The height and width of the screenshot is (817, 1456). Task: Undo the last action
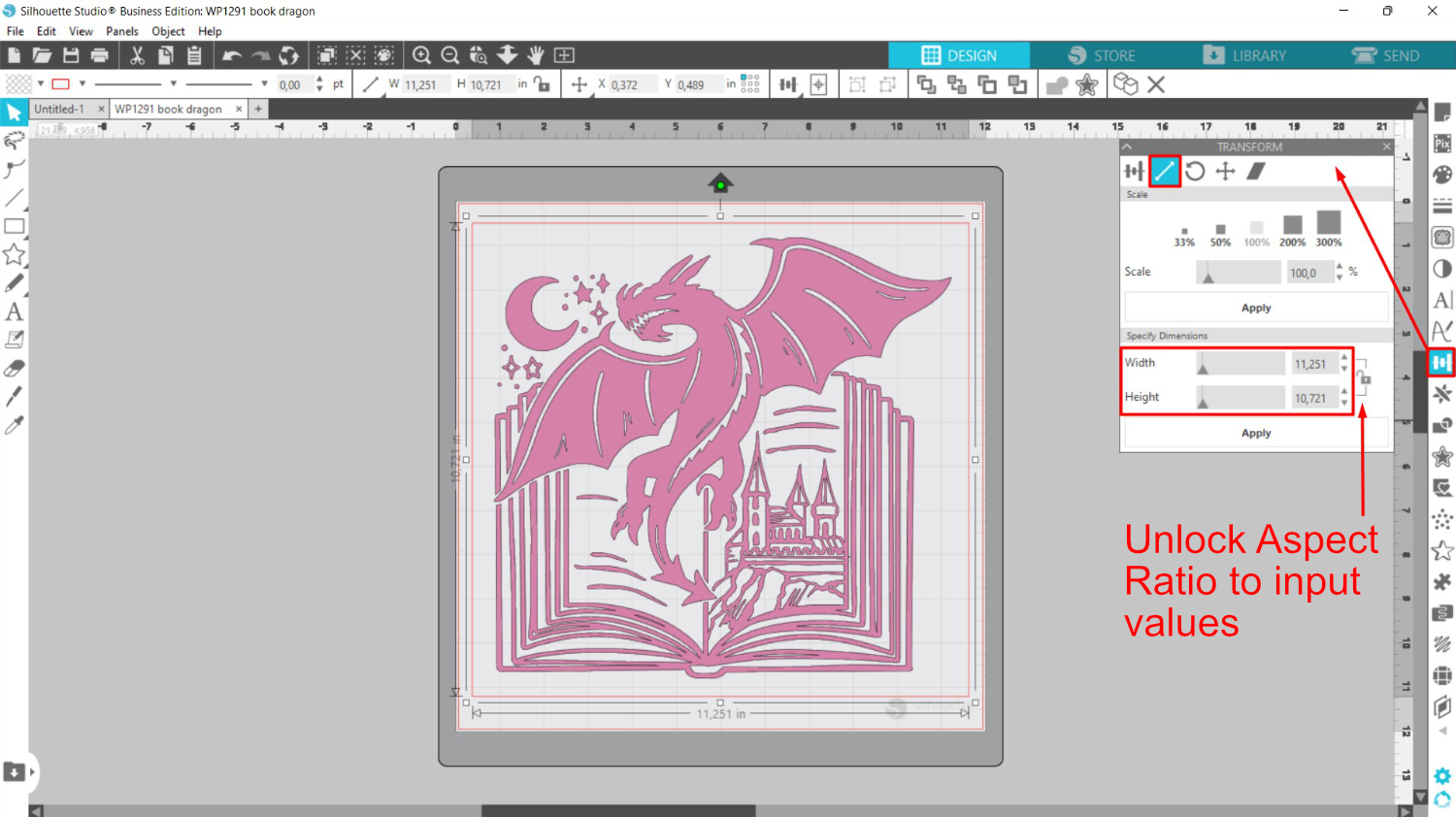pyautogui.click(x=231, y=55)
